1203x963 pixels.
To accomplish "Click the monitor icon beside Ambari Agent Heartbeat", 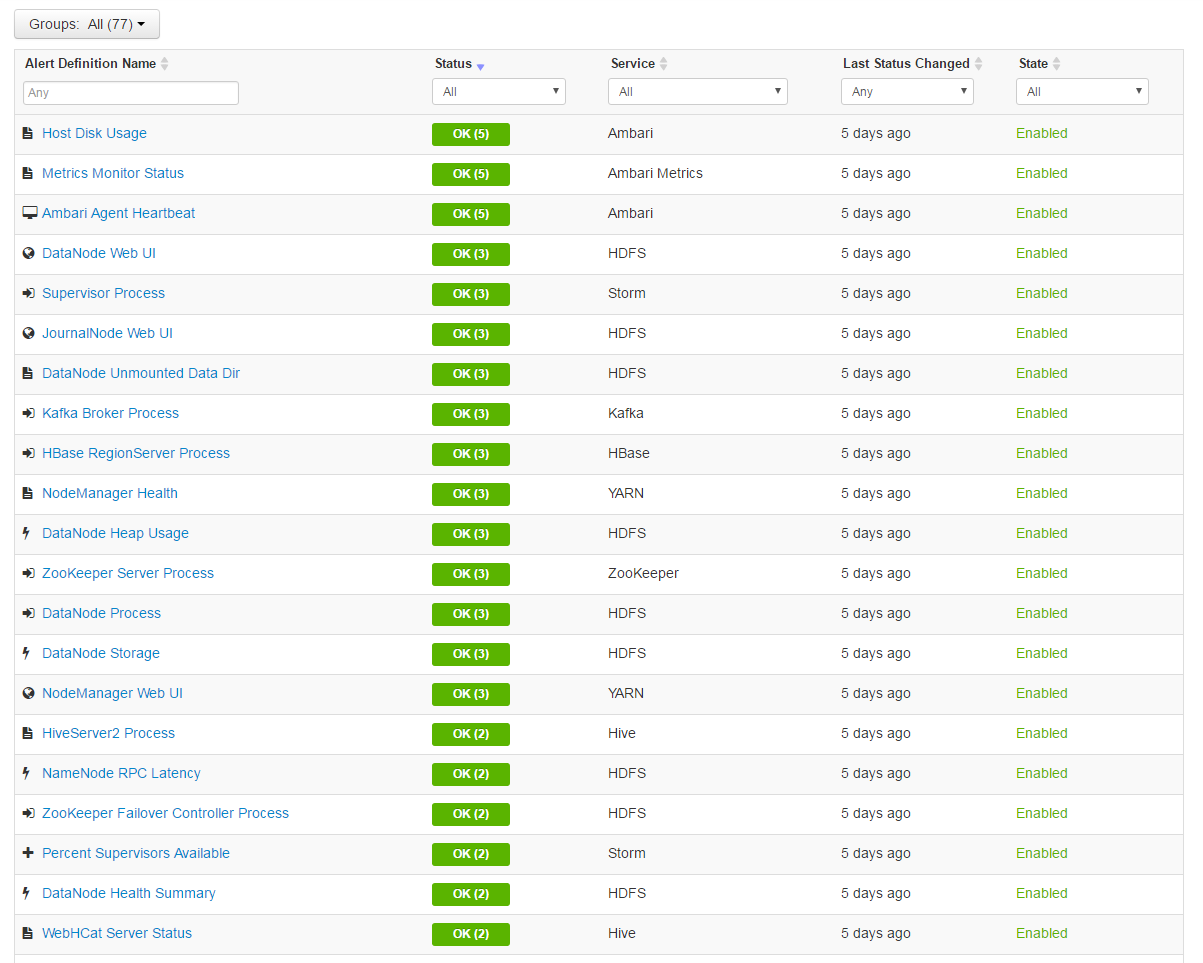I will pos(30,213).
